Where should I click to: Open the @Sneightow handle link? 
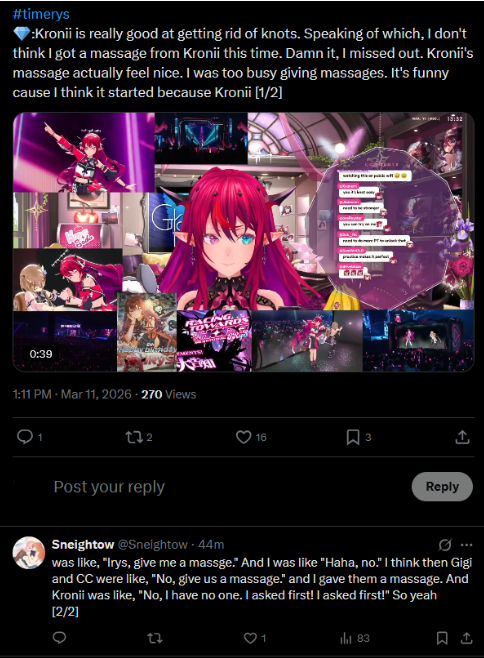point(152,544)
